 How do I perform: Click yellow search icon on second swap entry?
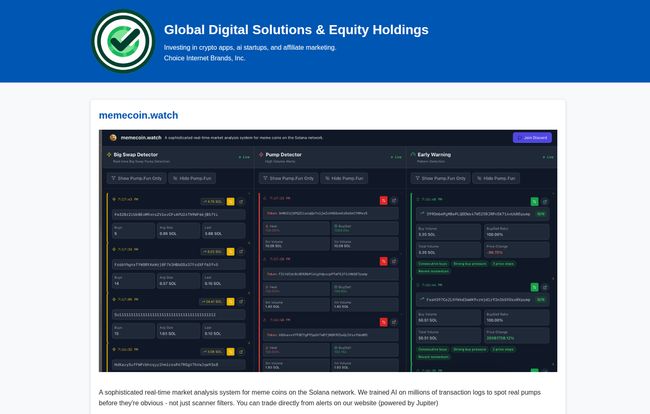(x=230, y=252)
